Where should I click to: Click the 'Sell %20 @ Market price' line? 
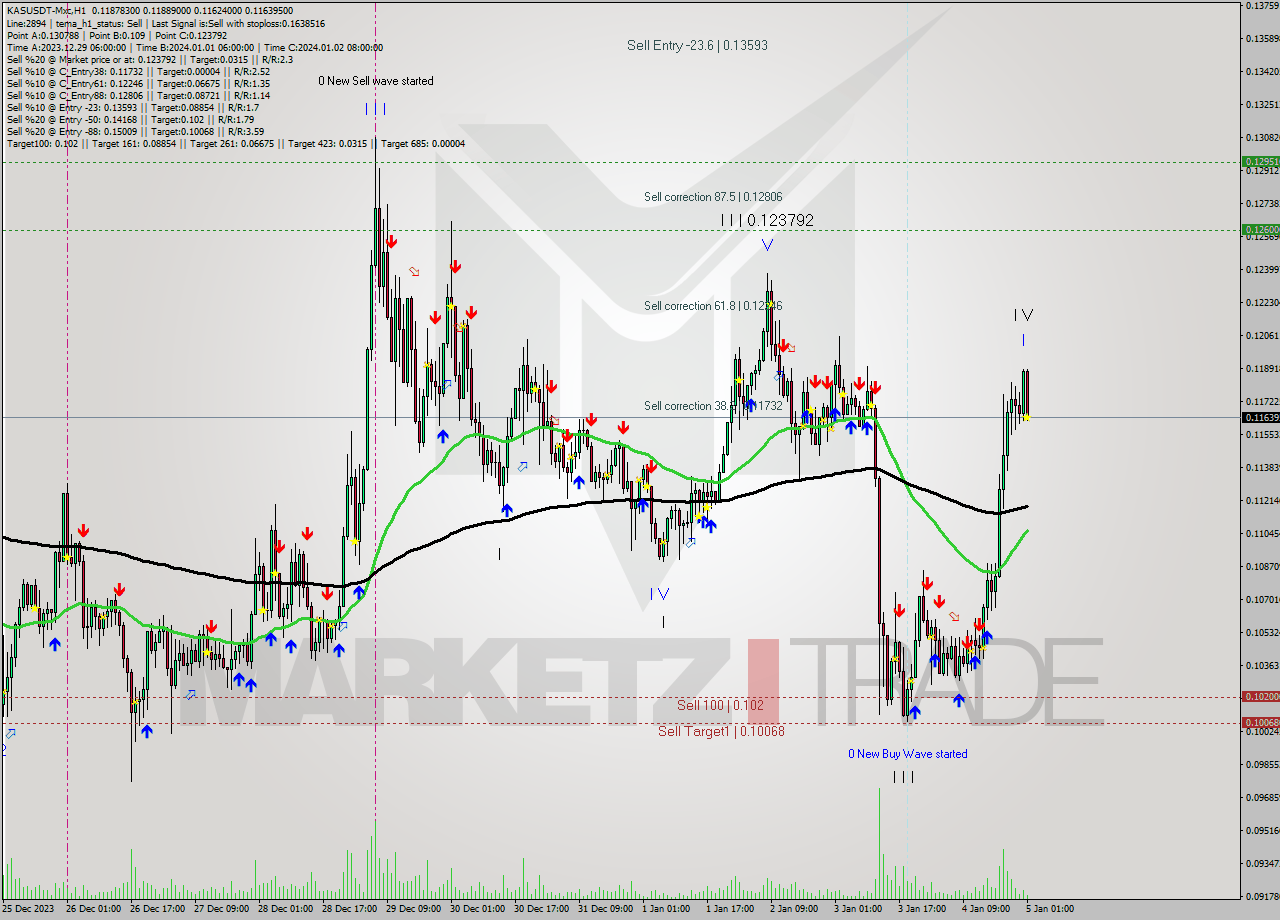point(148,59)
